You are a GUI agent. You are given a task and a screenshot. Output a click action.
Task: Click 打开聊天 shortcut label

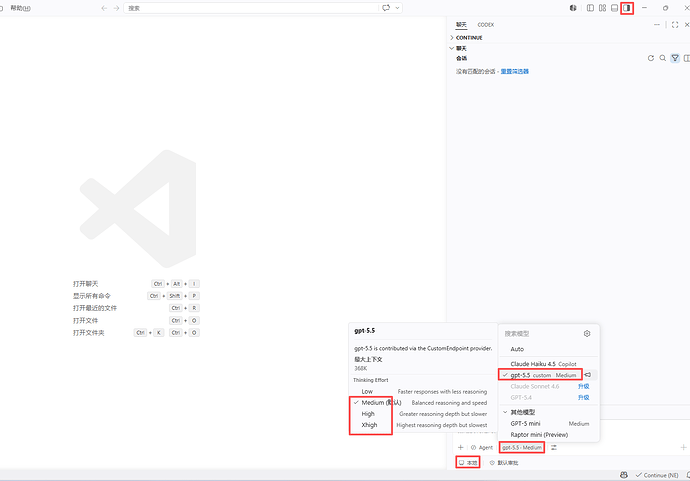pyautogui.click(x=85, y=284)
